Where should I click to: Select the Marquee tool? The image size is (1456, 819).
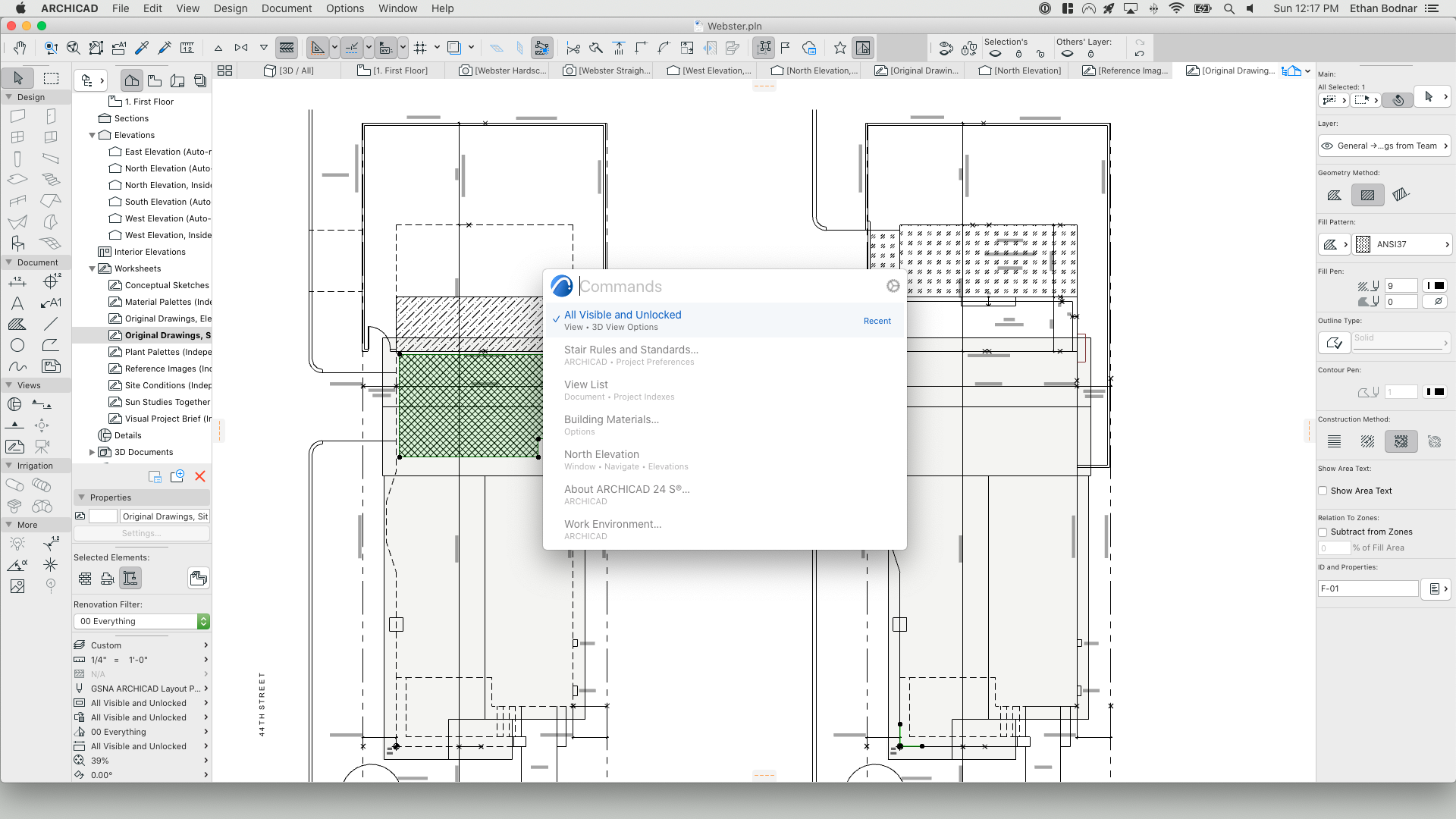point(51,78)
